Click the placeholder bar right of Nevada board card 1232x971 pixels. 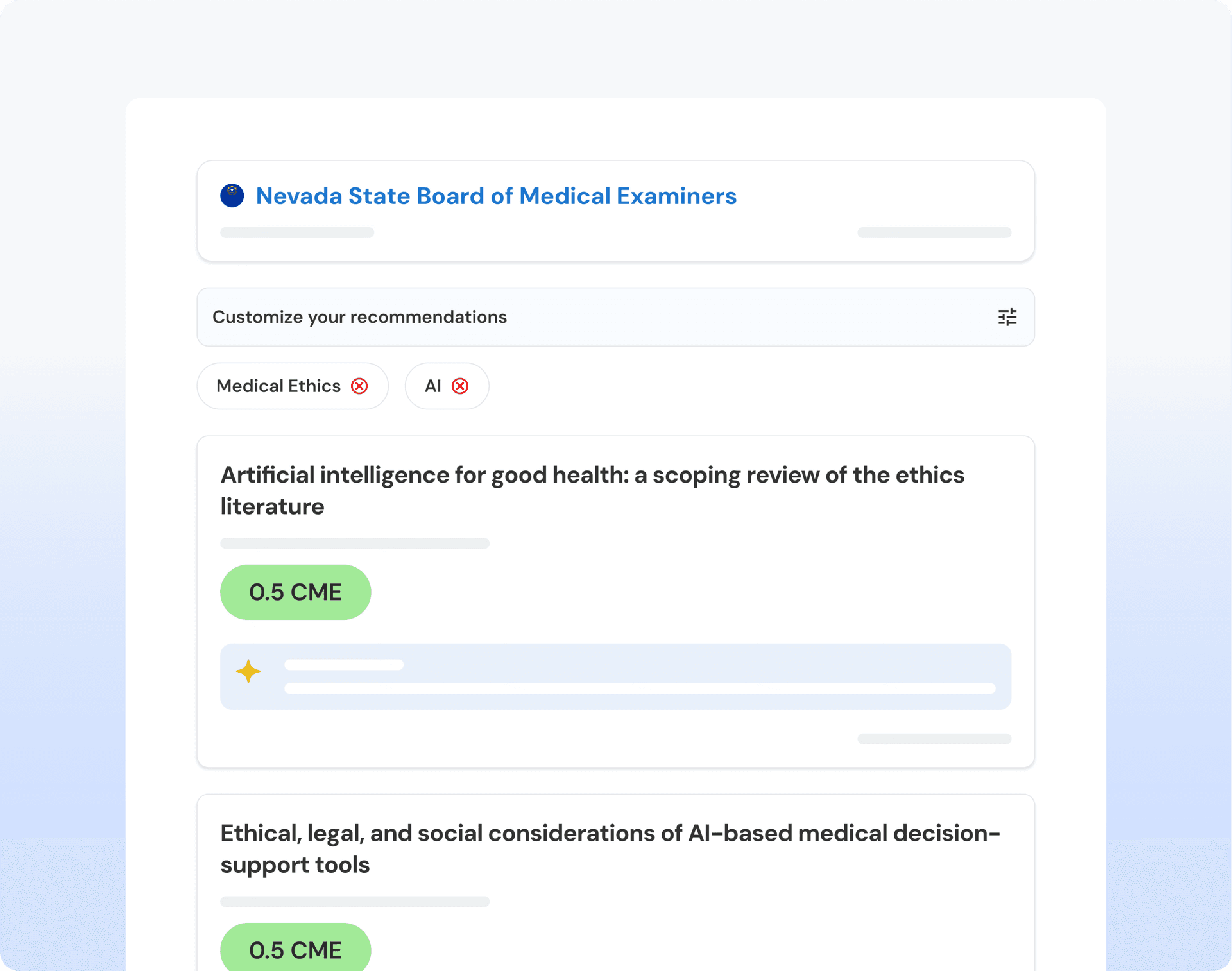tap(934, 232)
